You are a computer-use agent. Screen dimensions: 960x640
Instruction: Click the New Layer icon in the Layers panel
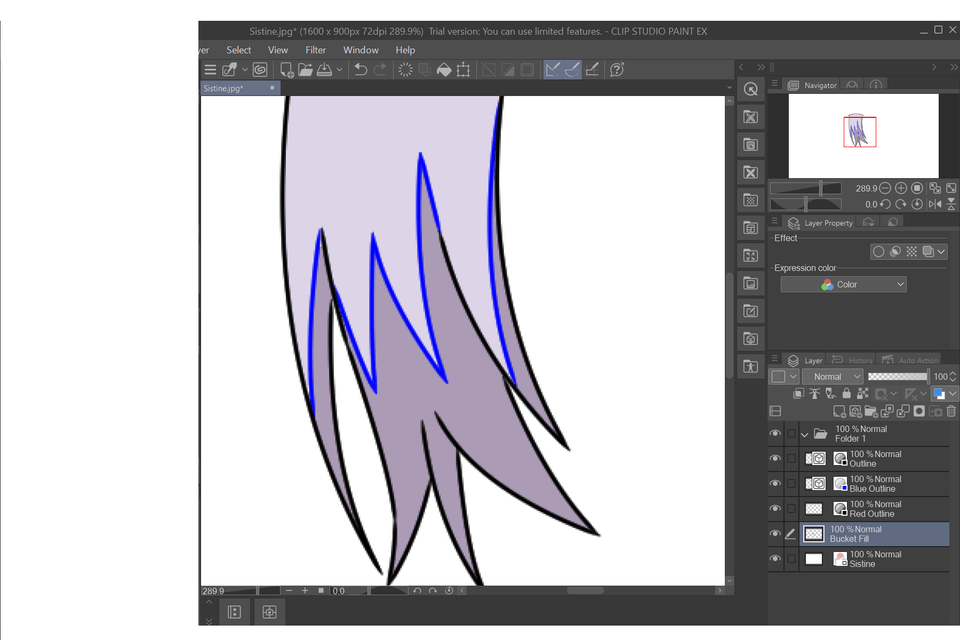(x=837, y=410)
